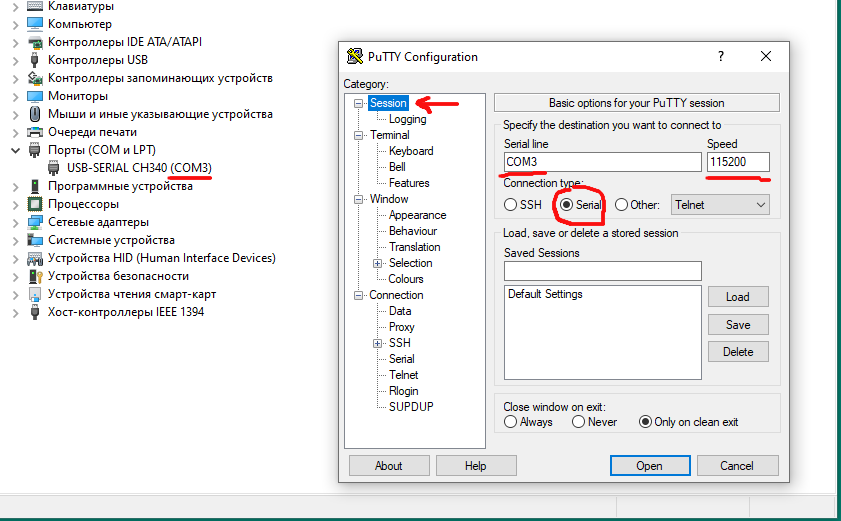This screenshot has height=521, width=841.
Task: Select the Bell category in PuTTY tree
Action: 397,167
